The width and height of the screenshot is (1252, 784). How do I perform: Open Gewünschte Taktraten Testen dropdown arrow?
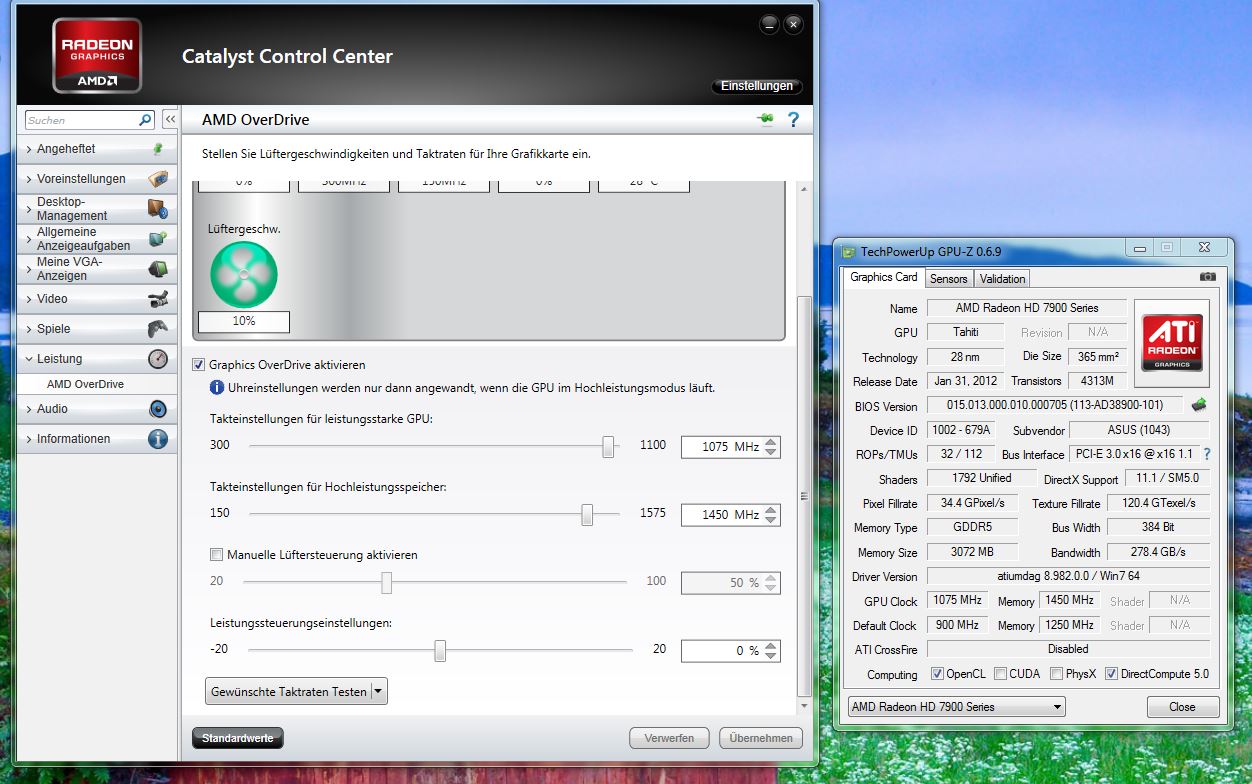point(378,691)
